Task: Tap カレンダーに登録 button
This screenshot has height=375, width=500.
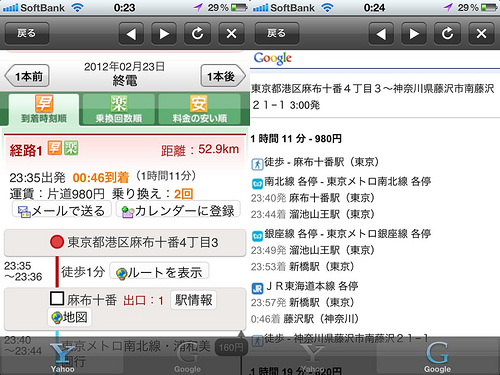Action: click(x=178, y=210)
